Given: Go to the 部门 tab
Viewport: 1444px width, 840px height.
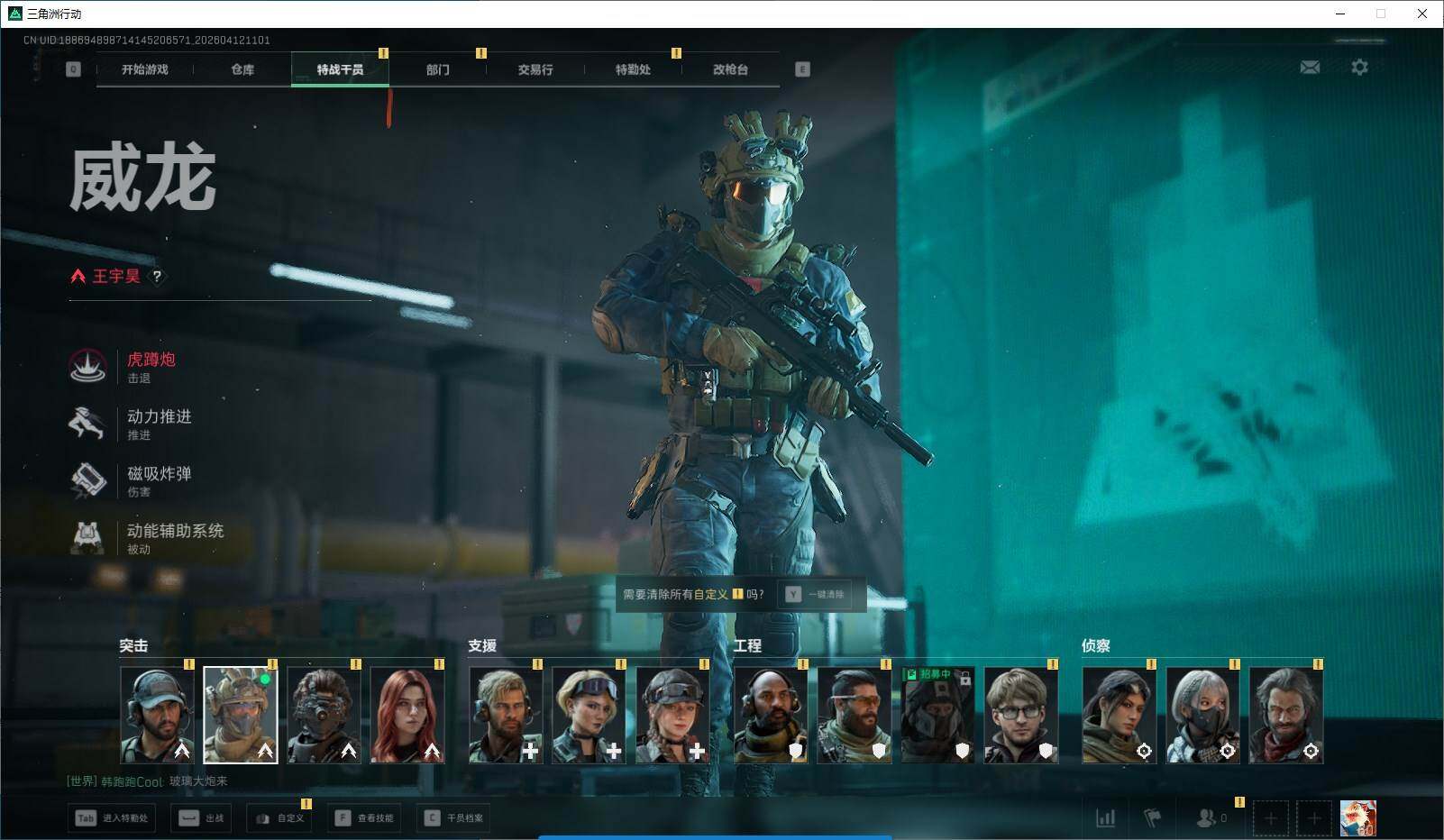Looking at the screenshot, I should [438, 69].
